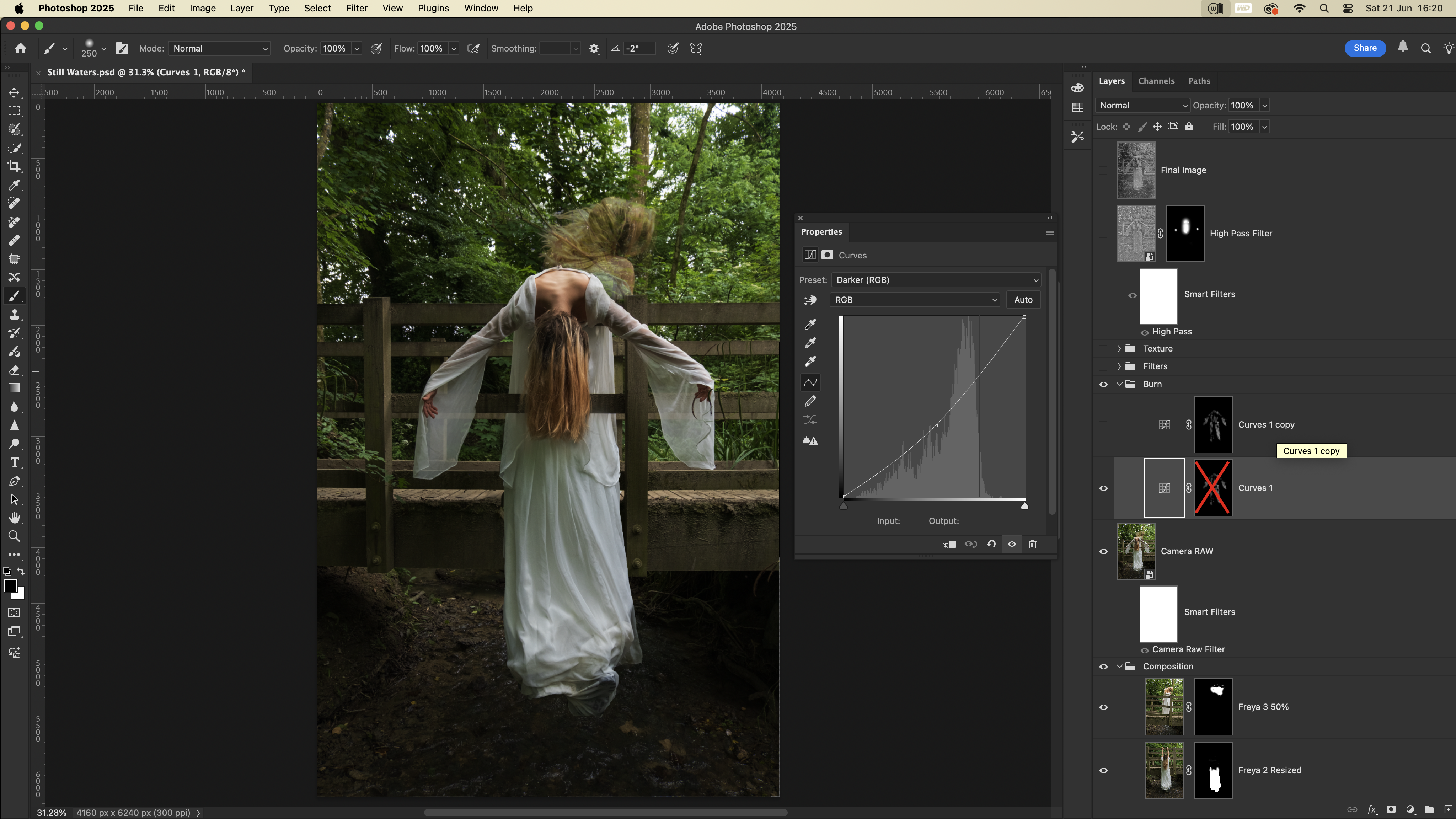The image size is (1456, 819).
Task: Delete the adjustment with the trash icon
Action: tap(1033, 544)
